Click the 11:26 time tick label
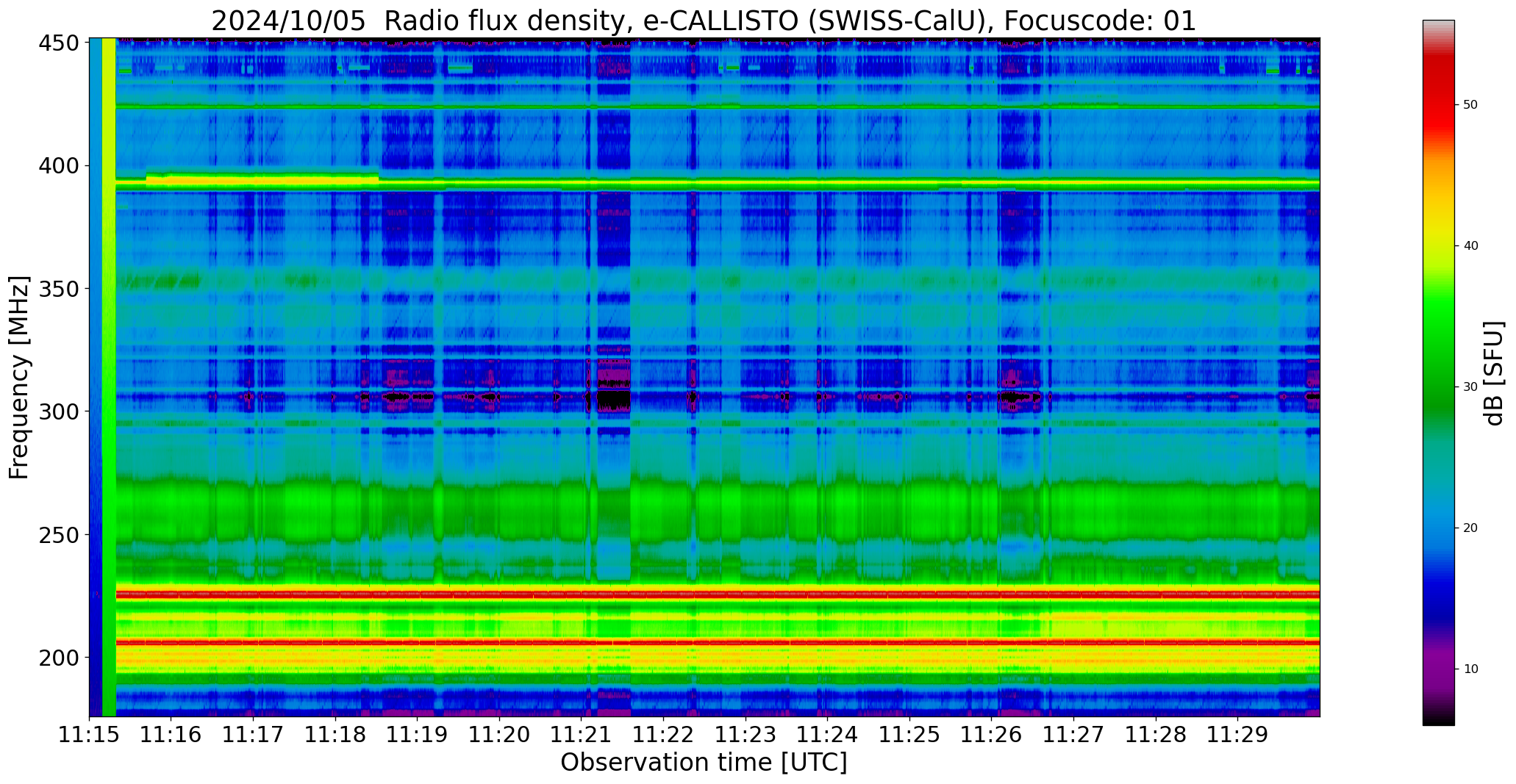This screenshot has width=1516, height=784. point(991,734)
